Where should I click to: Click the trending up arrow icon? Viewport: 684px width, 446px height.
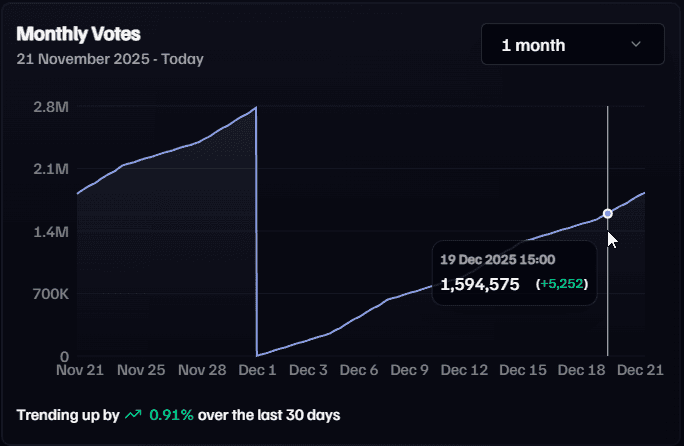click(133, 414)
